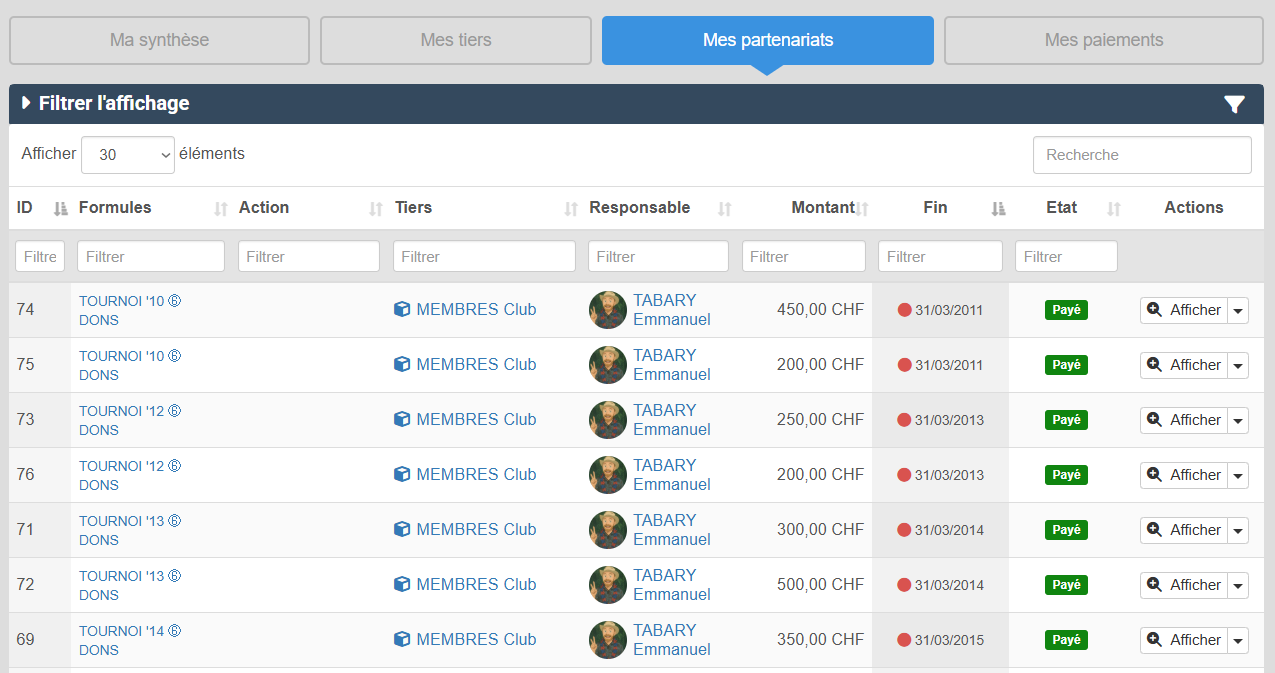The height and width of the screenshot is (673, 1275).
Task: Click the Payé badge in row 72
Action: click(1066, 585)
